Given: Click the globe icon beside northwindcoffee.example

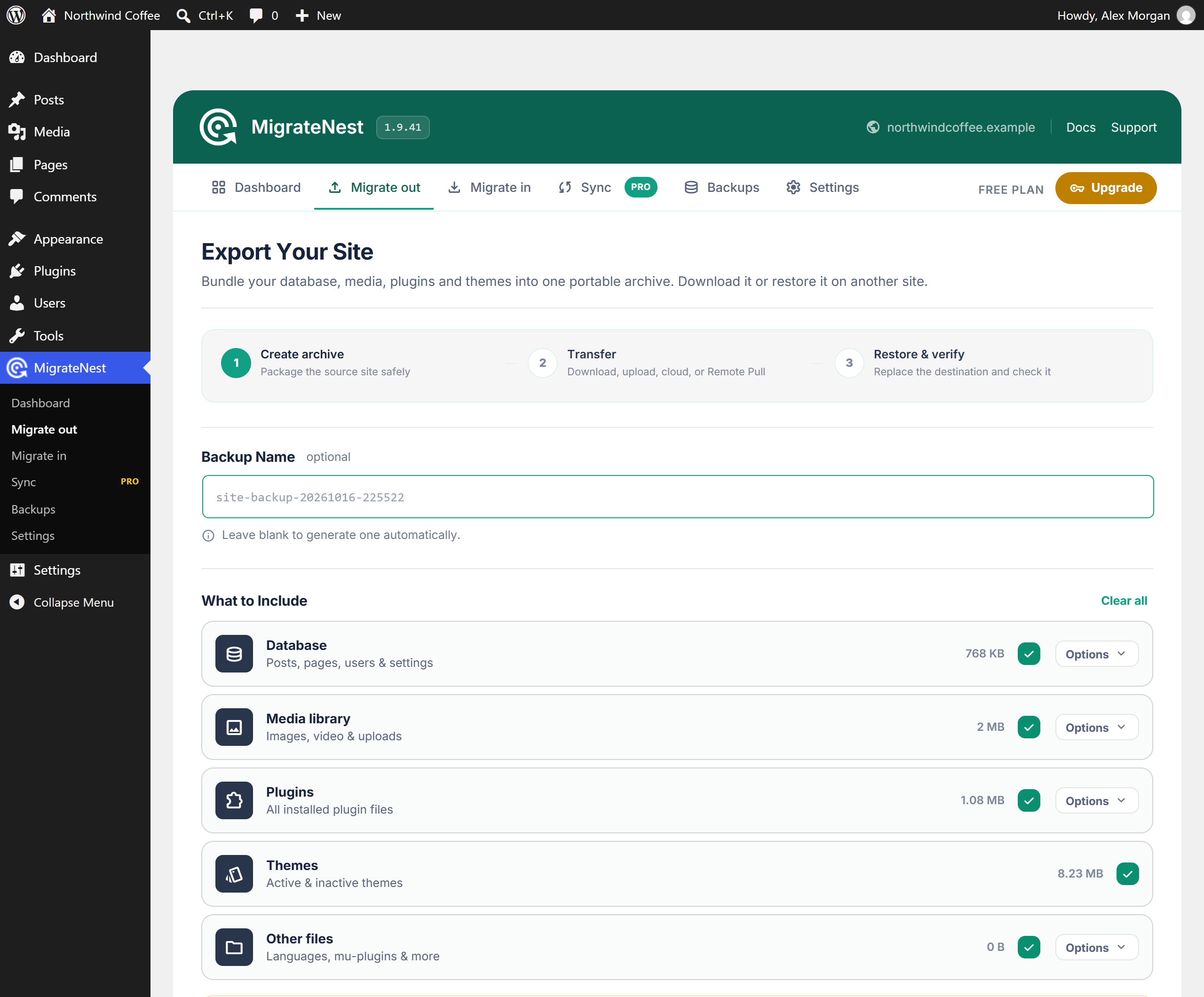Looking at the screenshot, I should pyautogui.click(x=872, y=127).
